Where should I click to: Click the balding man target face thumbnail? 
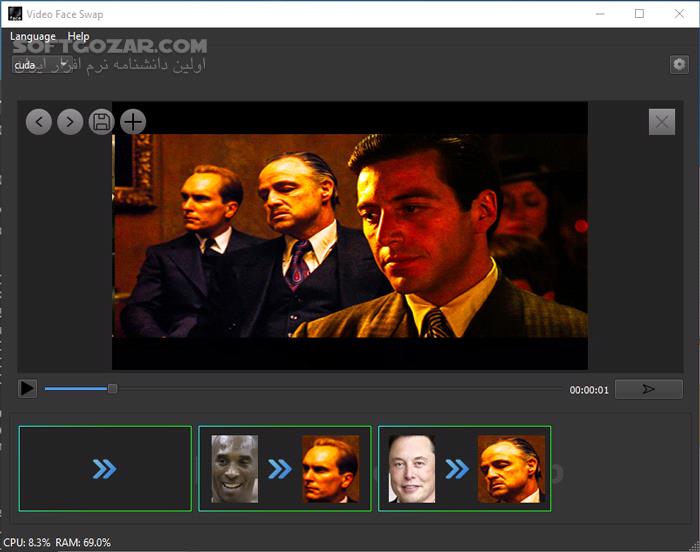coord(330,469)
